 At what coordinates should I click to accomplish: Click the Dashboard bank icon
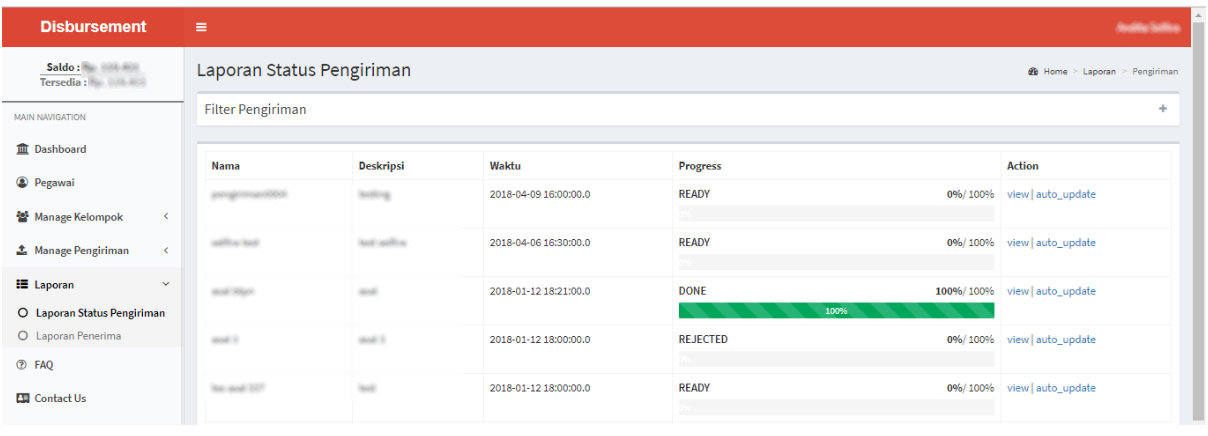click(22, 149)
